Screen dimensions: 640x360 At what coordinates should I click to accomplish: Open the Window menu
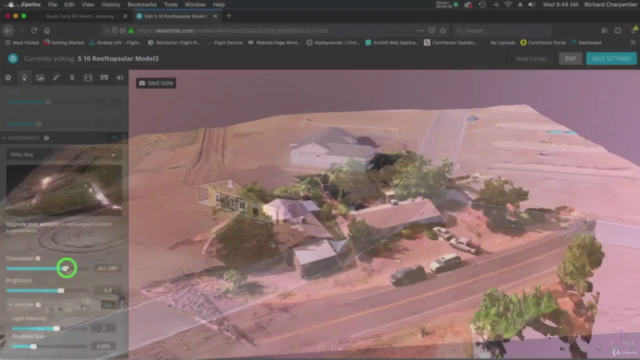195,4
